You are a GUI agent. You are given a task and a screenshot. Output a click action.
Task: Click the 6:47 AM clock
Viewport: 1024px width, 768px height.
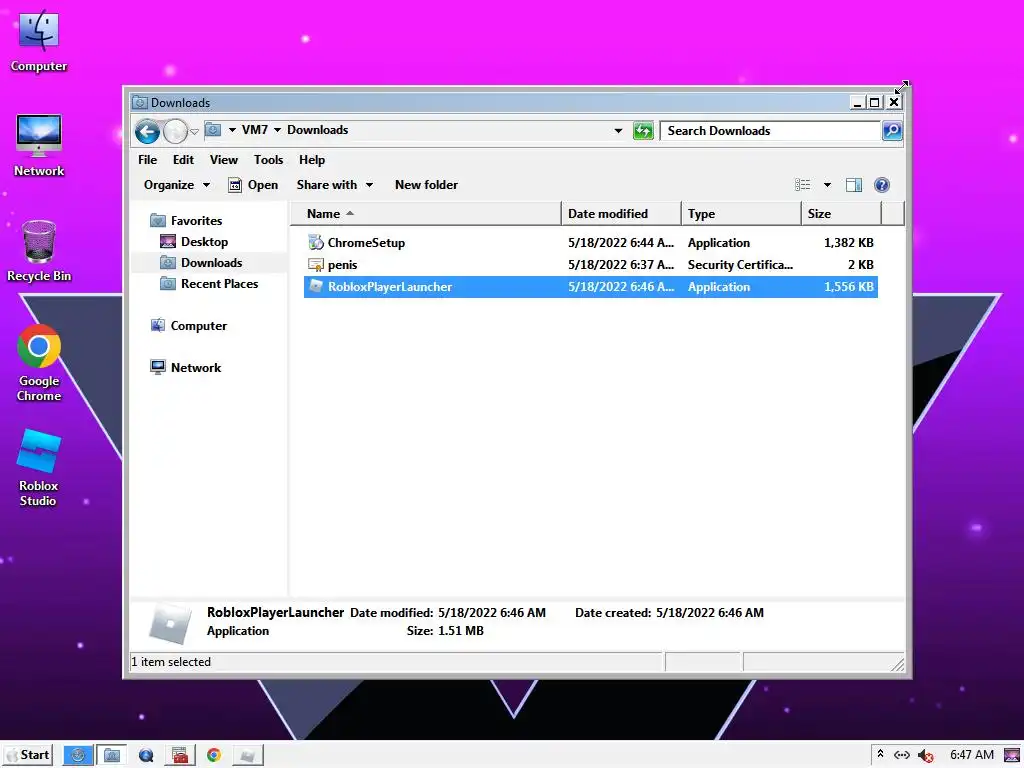click(x=972, y=755)
